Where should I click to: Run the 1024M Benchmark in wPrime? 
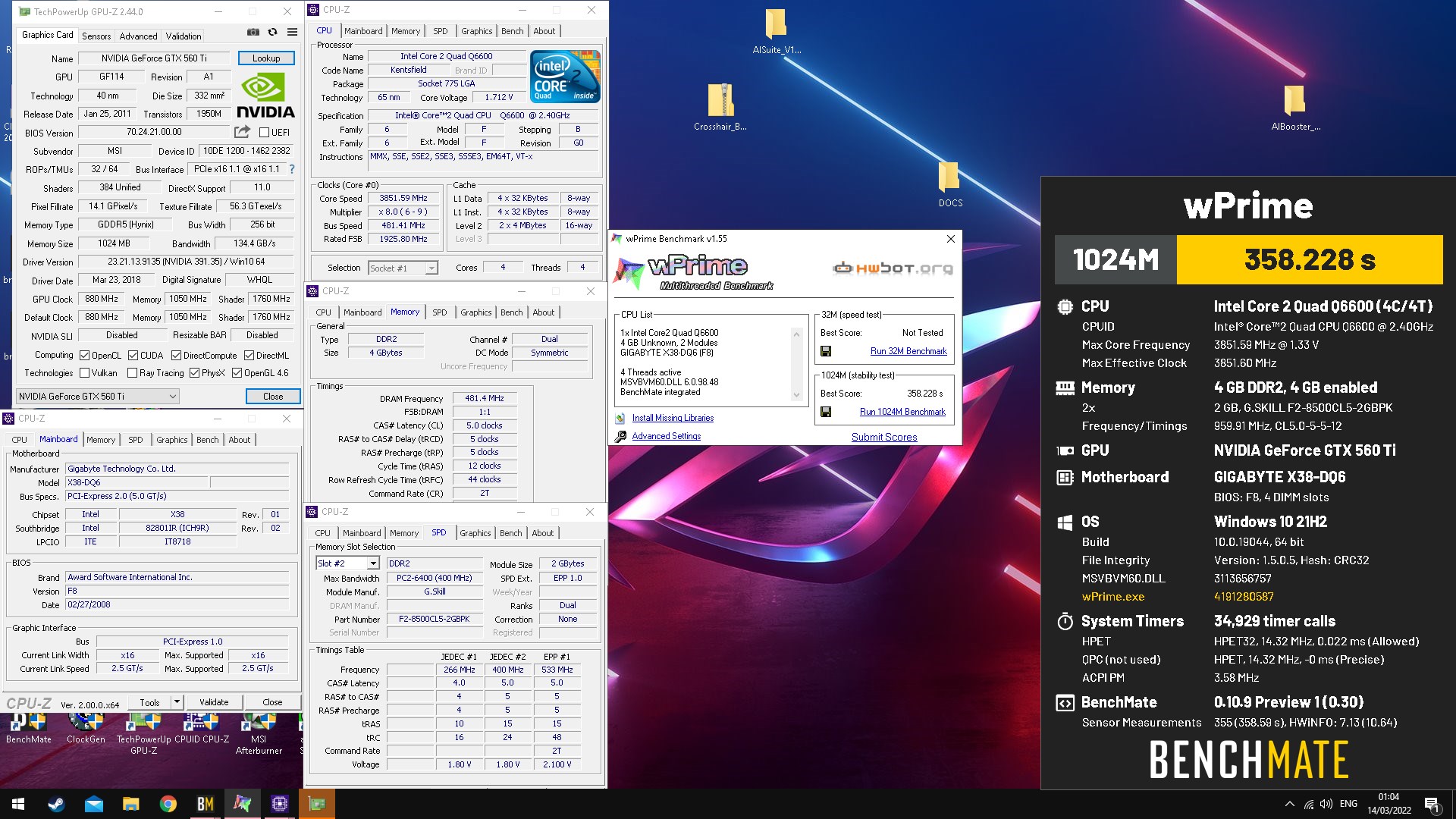[x=902, y=412]
